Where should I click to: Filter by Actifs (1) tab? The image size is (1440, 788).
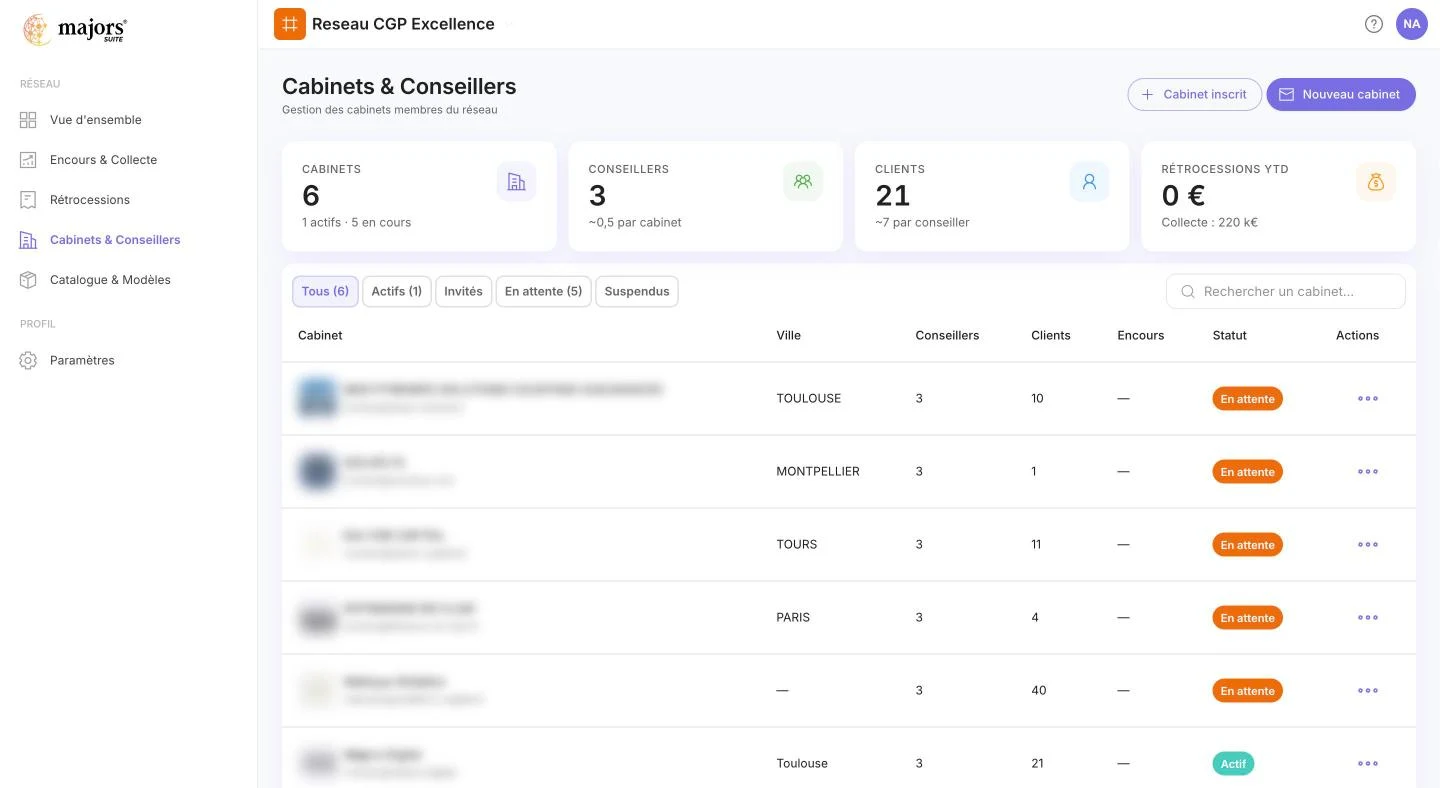point(397,291)
